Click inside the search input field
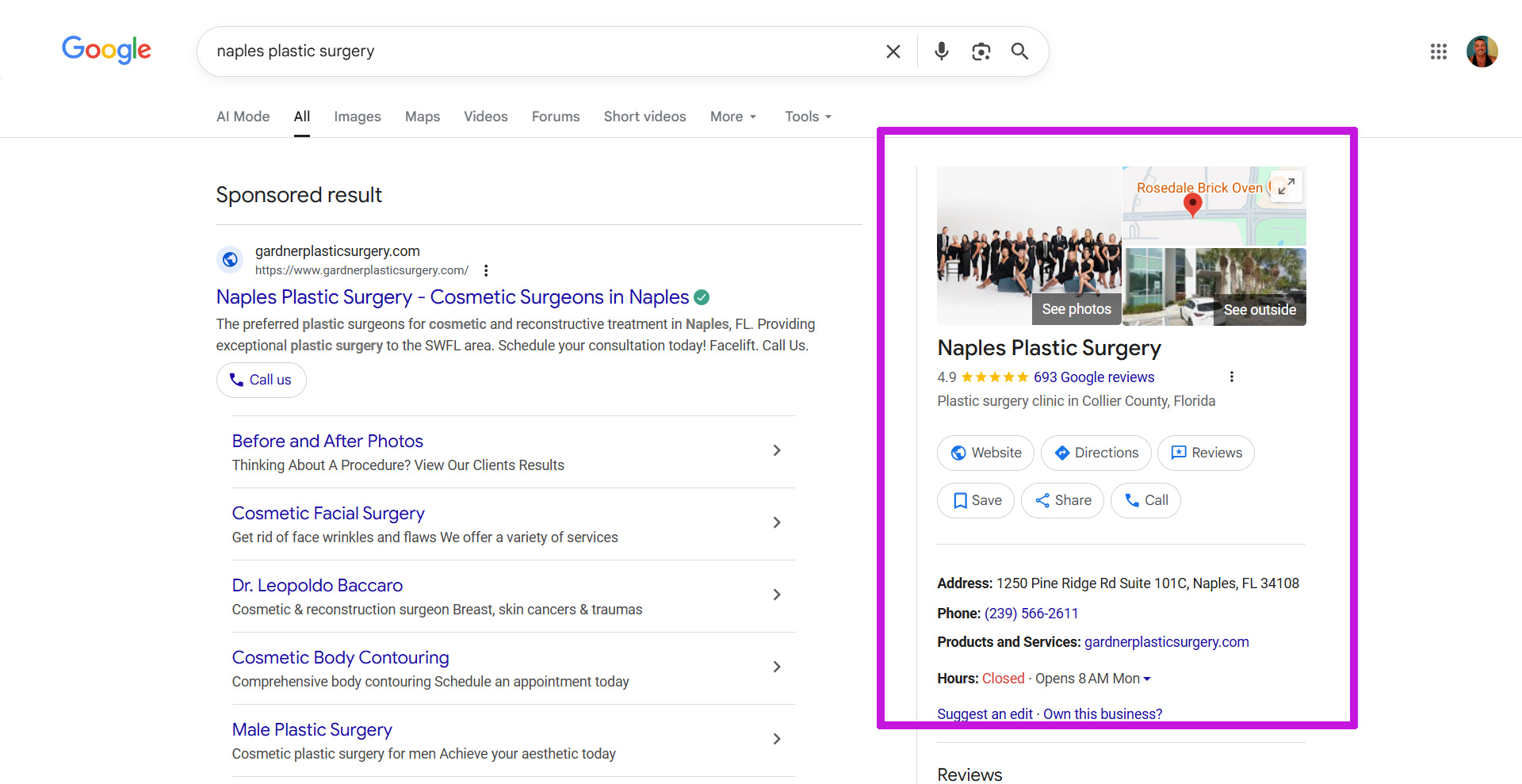1522x784 pixels. [x=539, y=52]
